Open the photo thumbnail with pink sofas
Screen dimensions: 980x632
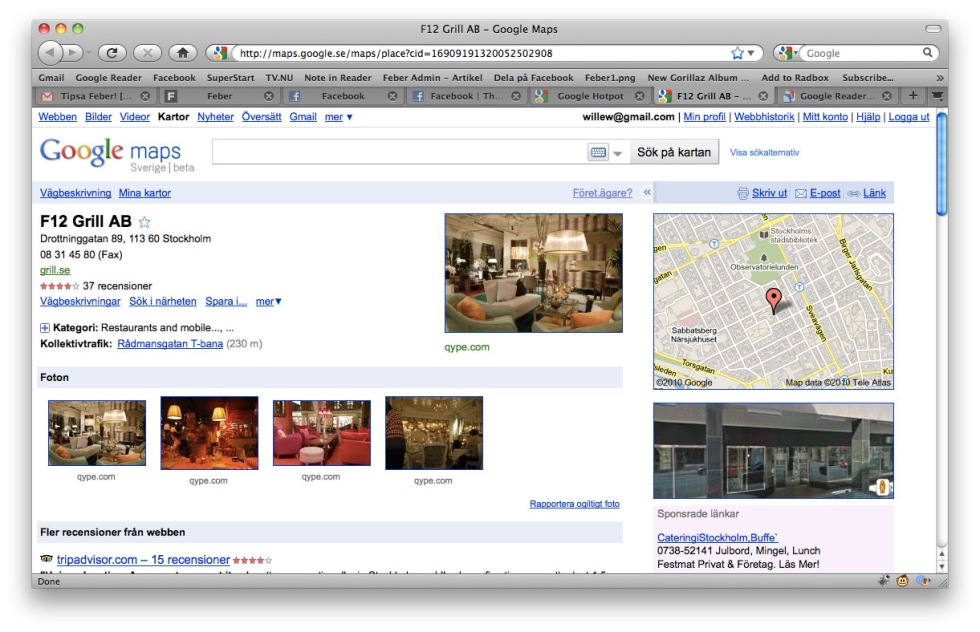[321, 433]
